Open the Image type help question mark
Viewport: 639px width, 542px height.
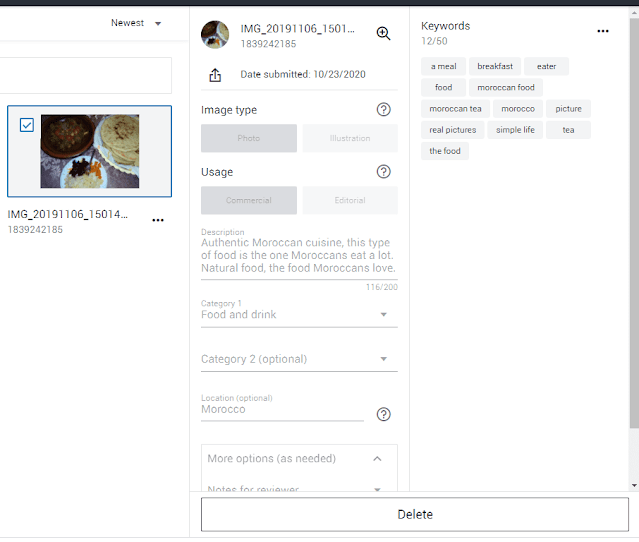point(383,110)
